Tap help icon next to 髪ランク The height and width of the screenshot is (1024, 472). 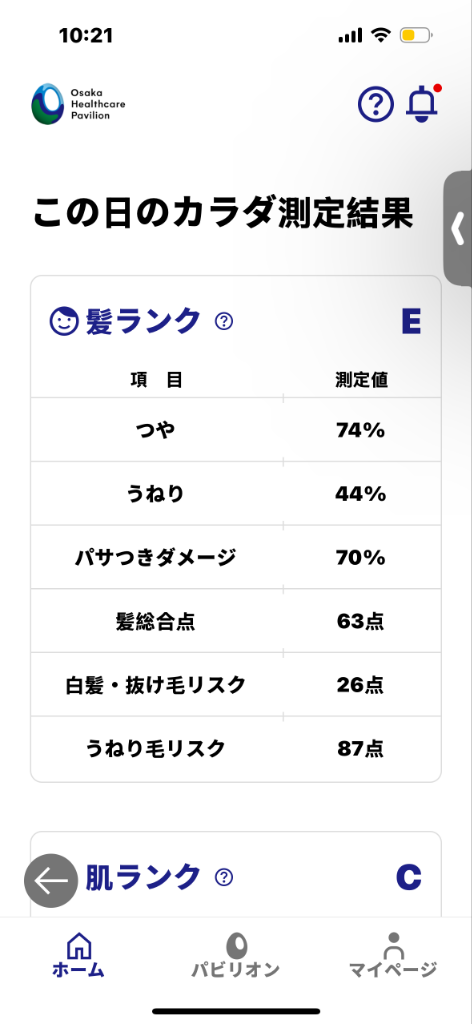click(224, 321)
